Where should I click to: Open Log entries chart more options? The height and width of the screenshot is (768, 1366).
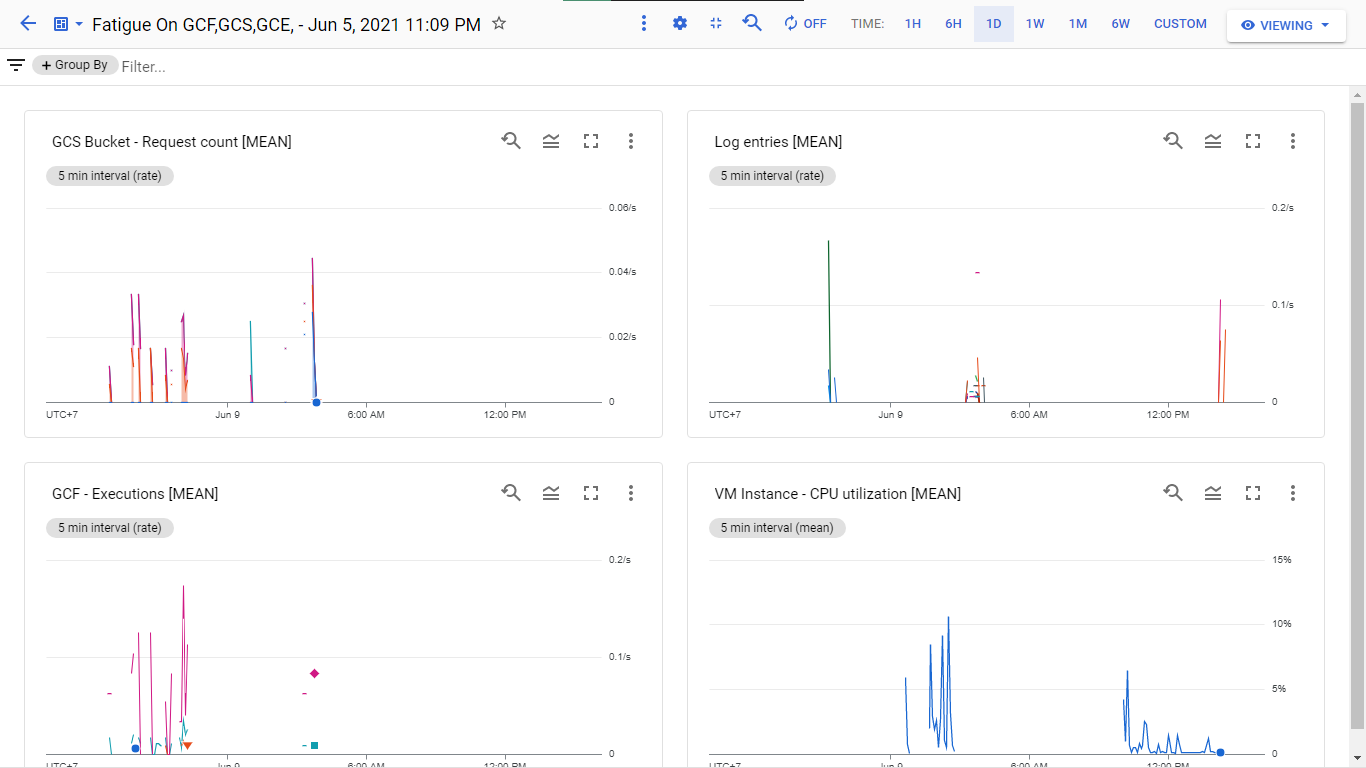click(1293, 141)
